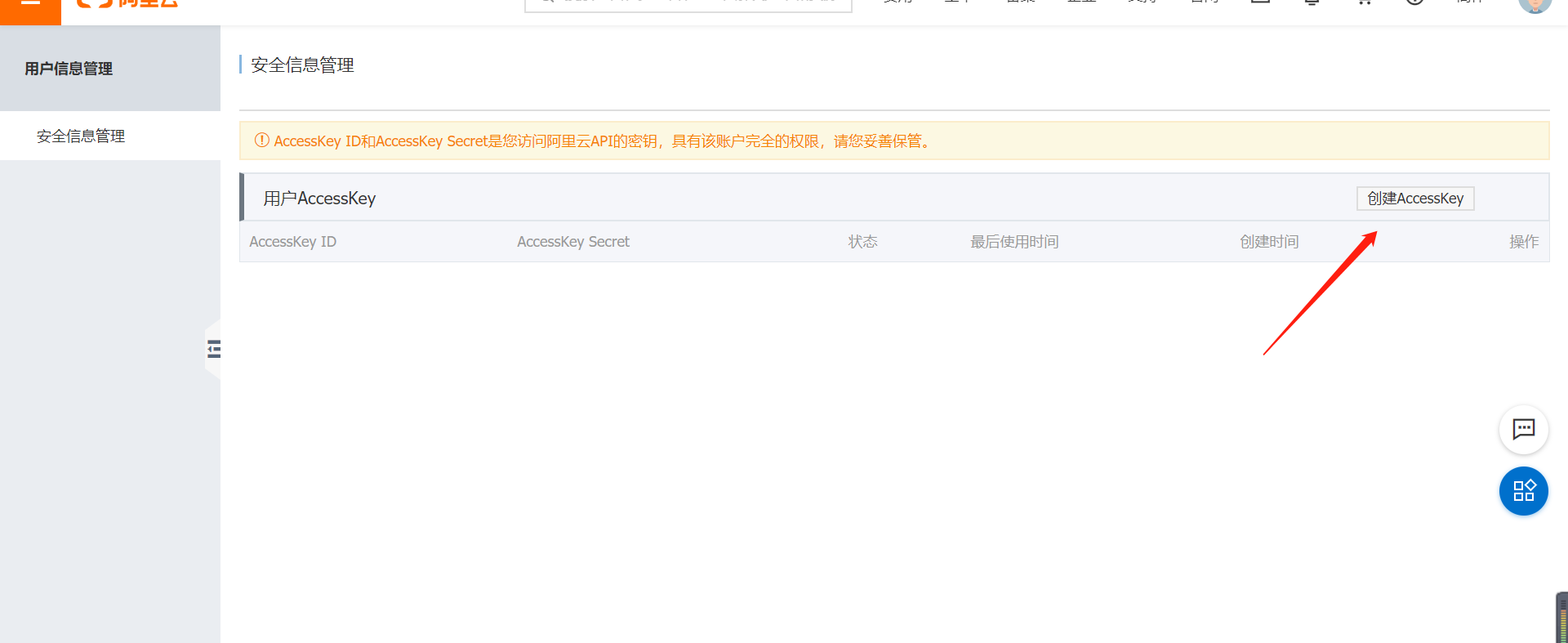Click the 创建AccessKey button

(1415, 199)
